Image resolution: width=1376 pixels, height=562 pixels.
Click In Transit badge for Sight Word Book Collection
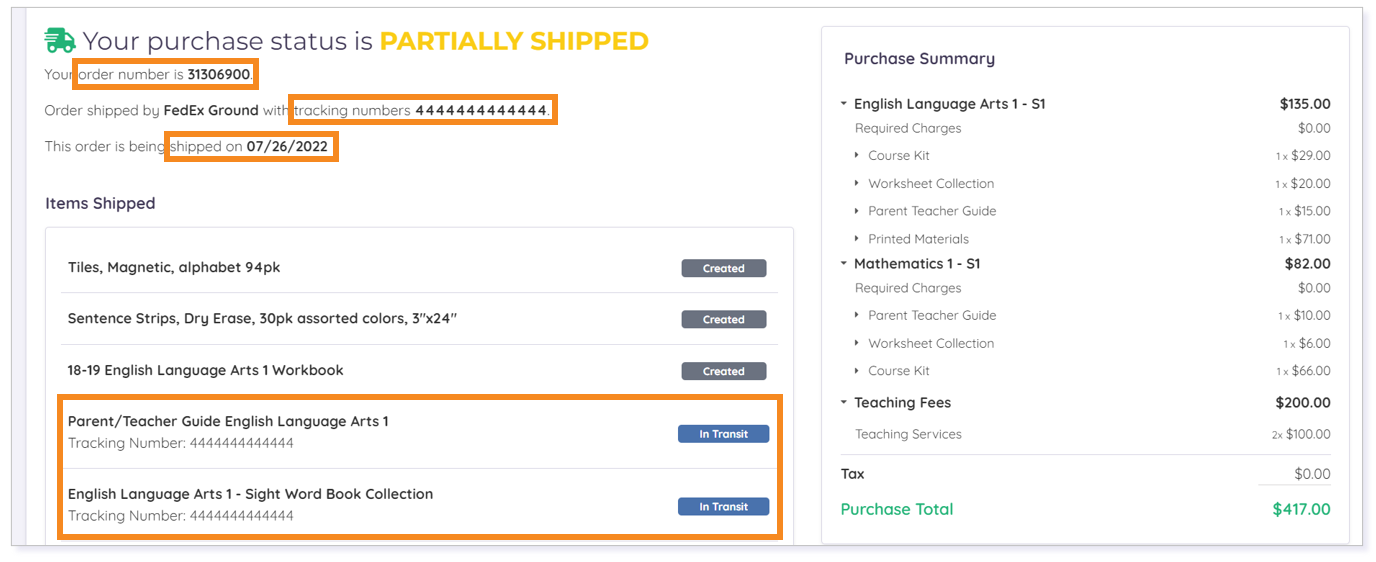[x=724, y=507]
